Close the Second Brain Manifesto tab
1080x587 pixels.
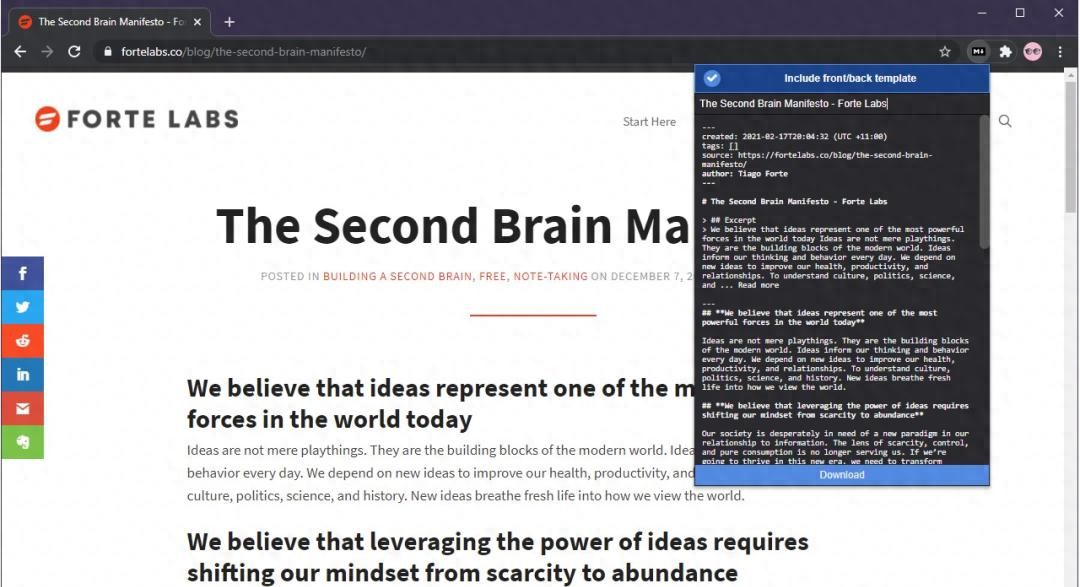tap(198, 22)
